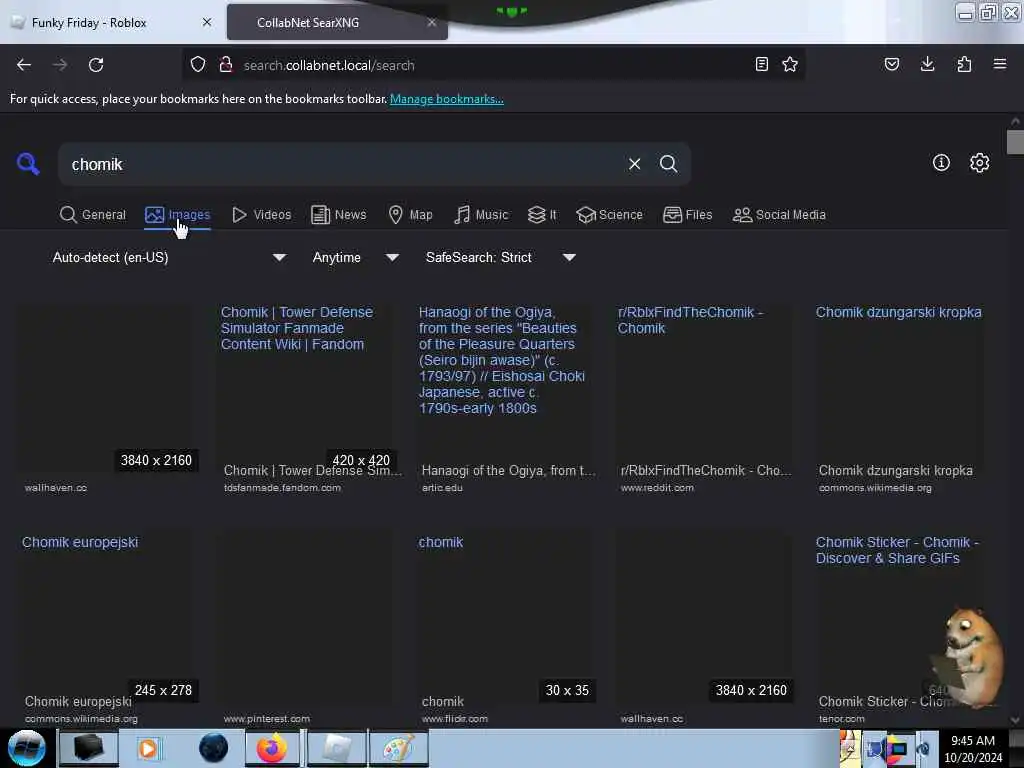The height and width of the screenshot is (768, 1024).
Task: Click the address bar URL search.collabnet.local
Action: [x=329, y=65]
